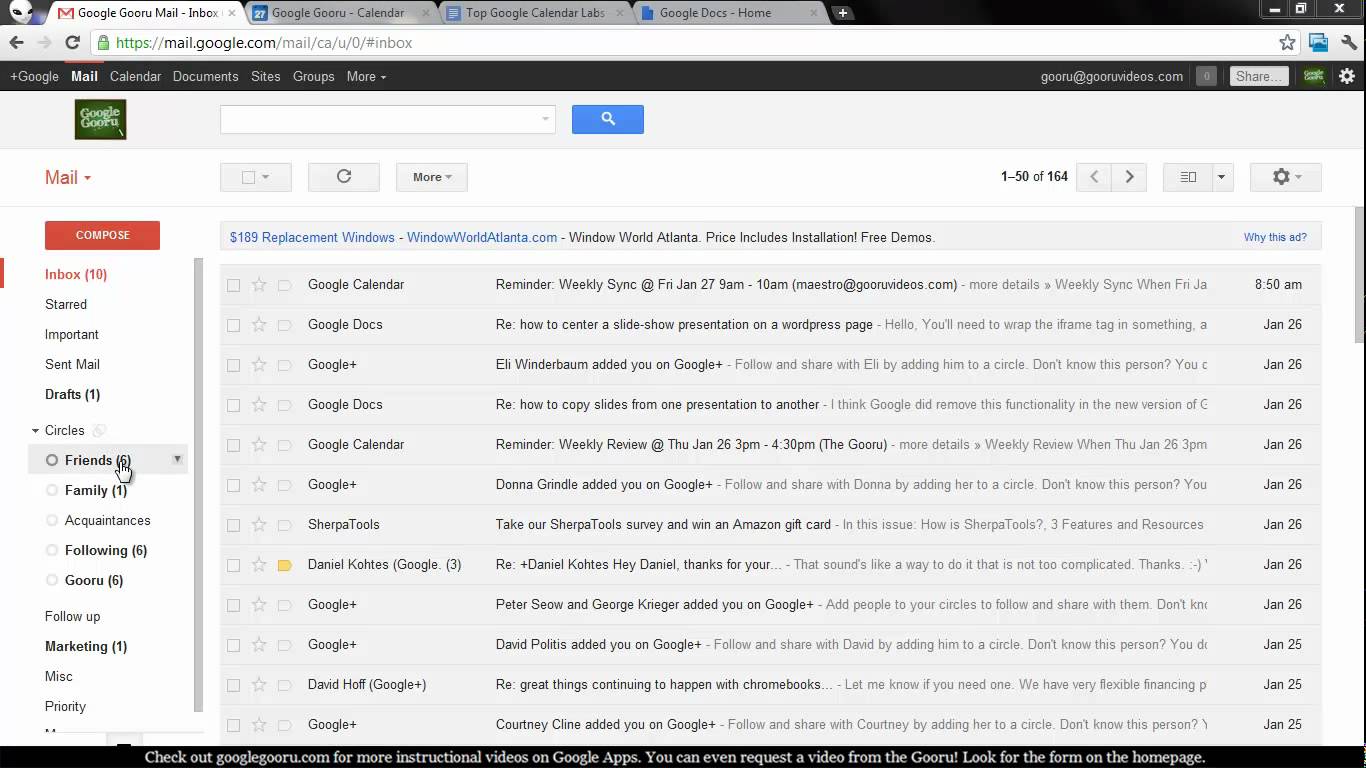Open the Marketing label
Viewport: 1366px width, 768px height.
coord(86,646)
